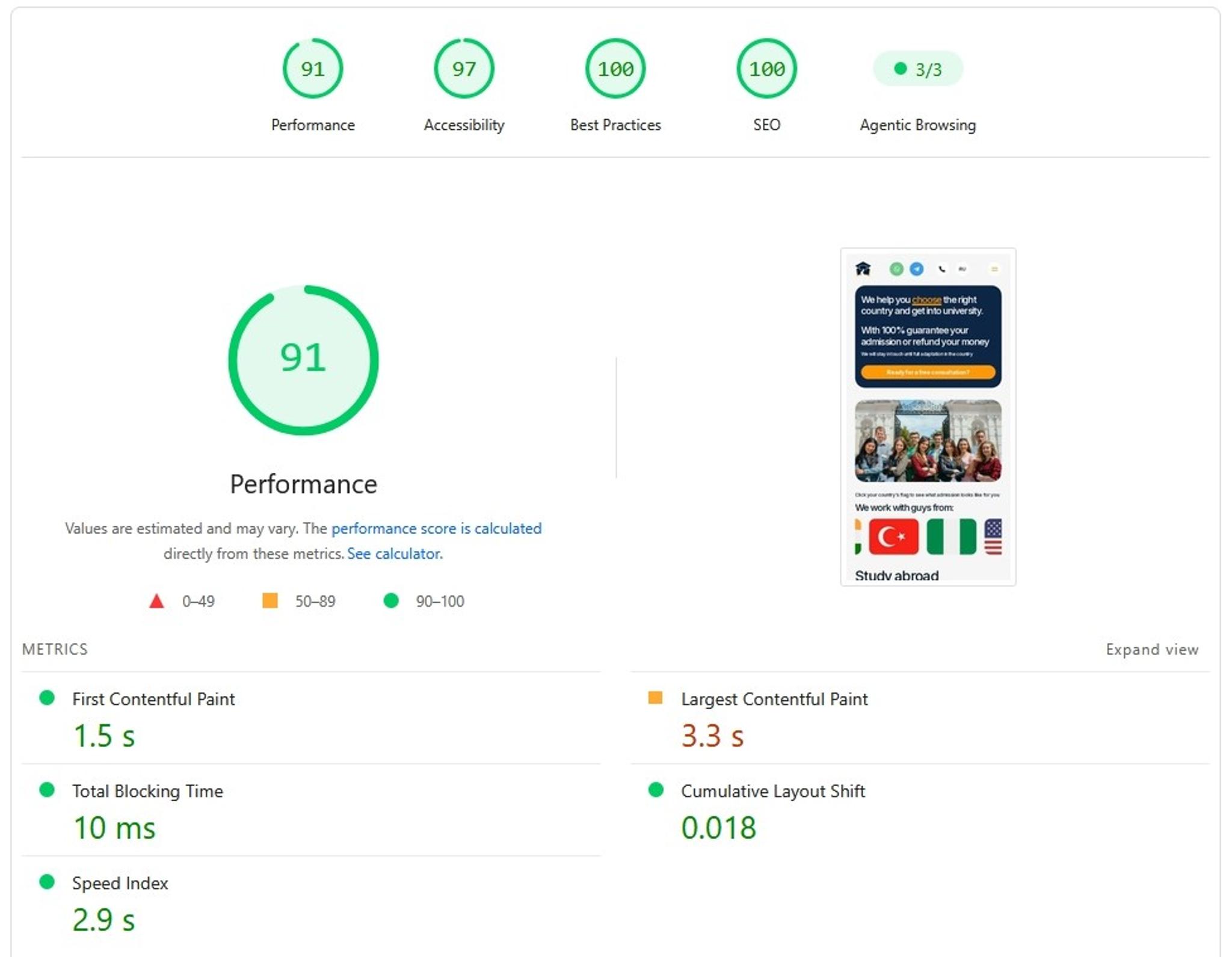This screenshot has height=957, width=1232.
Task: Click the large 91 Performance gauge
Action: [x=303, y=360]
